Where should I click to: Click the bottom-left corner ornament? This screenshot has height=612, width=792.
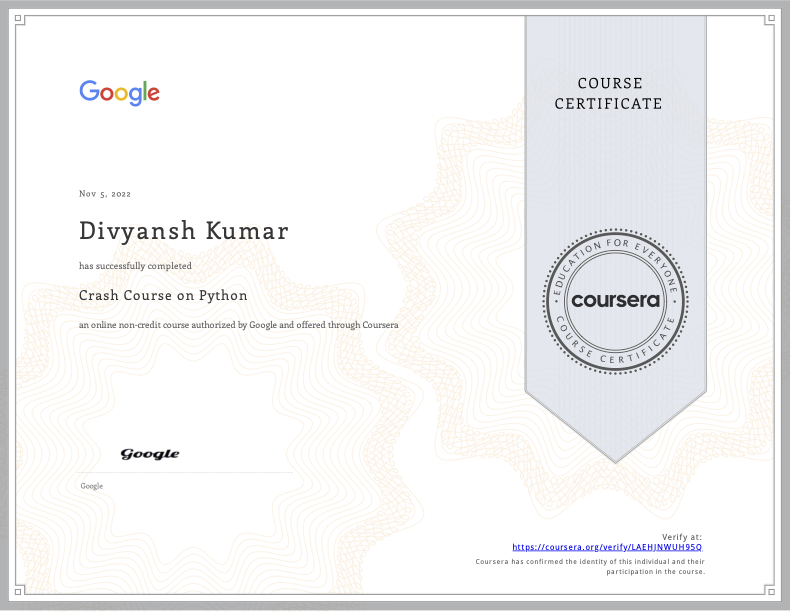coord(21,592)
